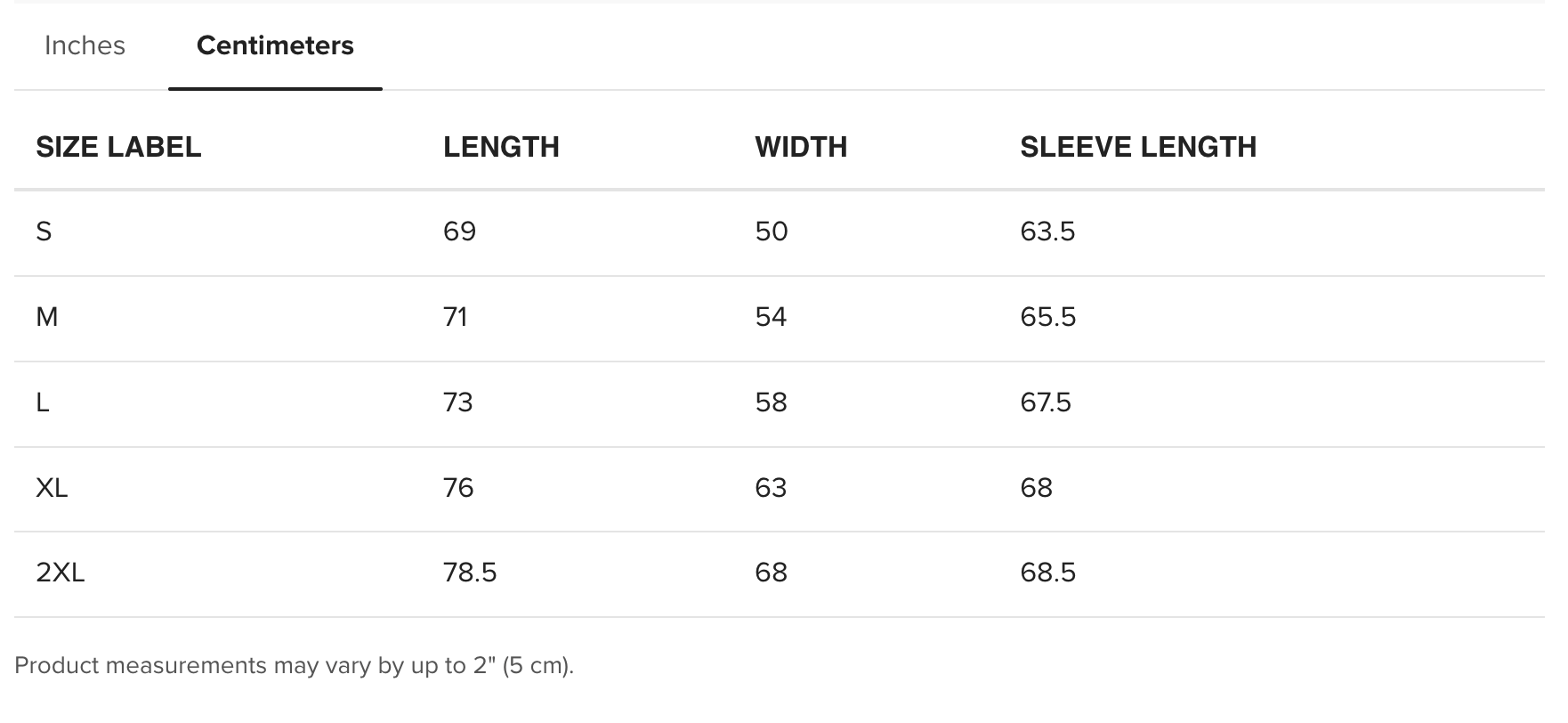Click the length value 76 for size XL
This screenshot has width=1568, height=723.
tap(458, 488)
